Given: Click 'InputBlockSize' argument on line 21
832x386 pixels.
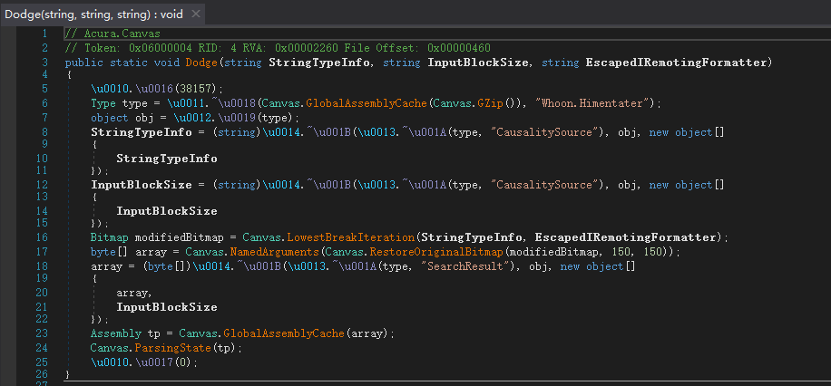Looking at the screenshot, I should (167, 307).
